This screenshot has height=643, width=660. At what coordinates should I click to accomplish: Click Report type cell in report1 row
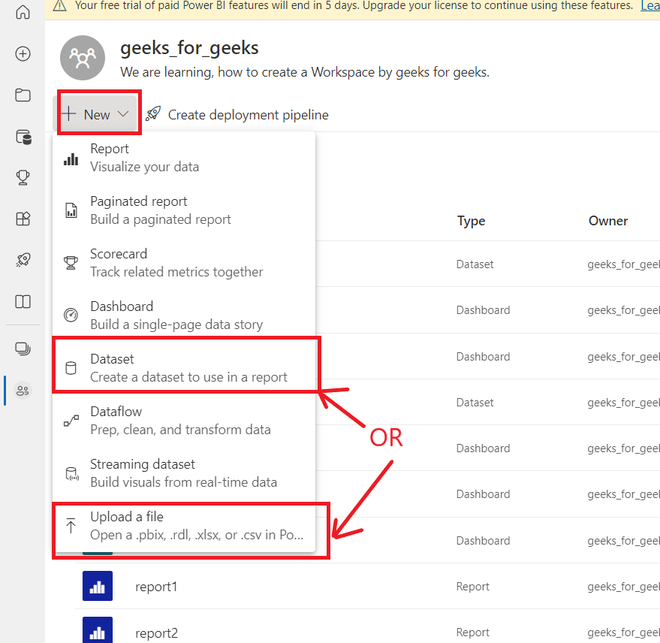pos(472,586)
